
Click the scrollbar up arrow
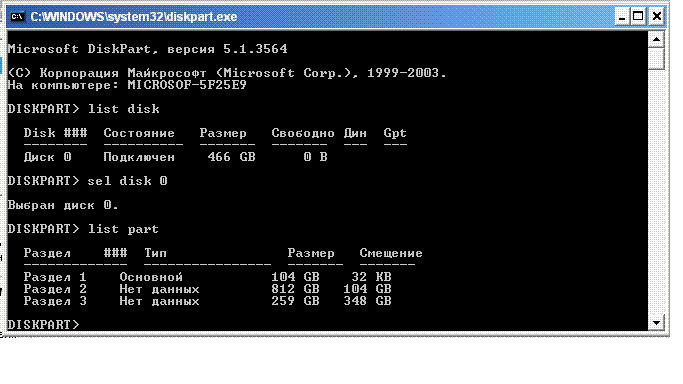656,40
